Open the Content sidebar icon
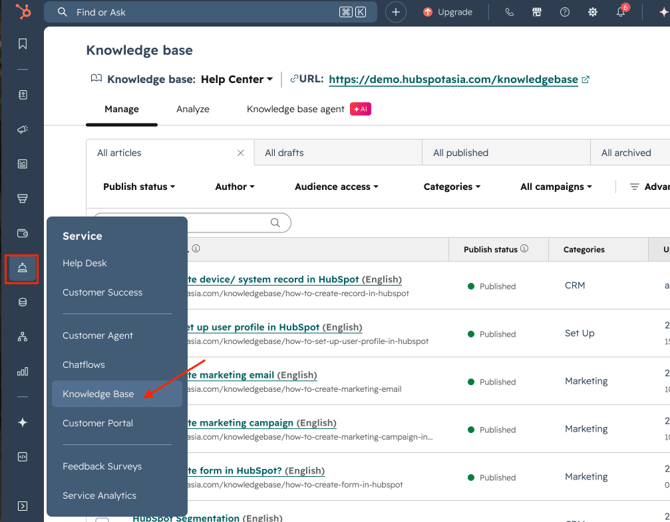Image resolution: width=670 pixels, height=522 pixels. (x=23, y=164)
